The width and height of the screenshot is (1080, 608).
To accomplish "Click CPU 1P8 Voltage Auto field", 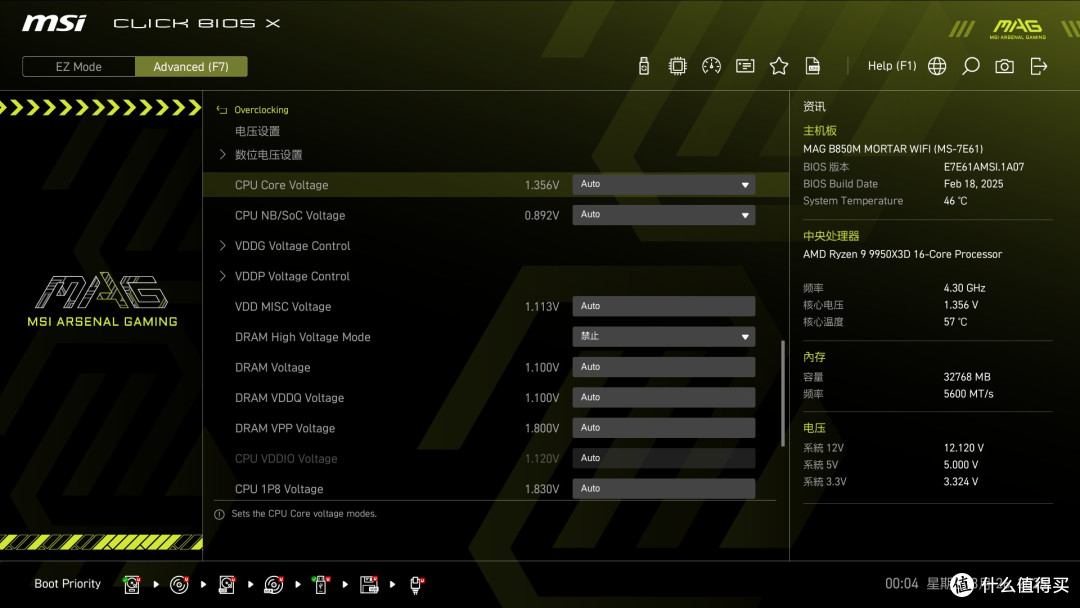I will point(663,488).
